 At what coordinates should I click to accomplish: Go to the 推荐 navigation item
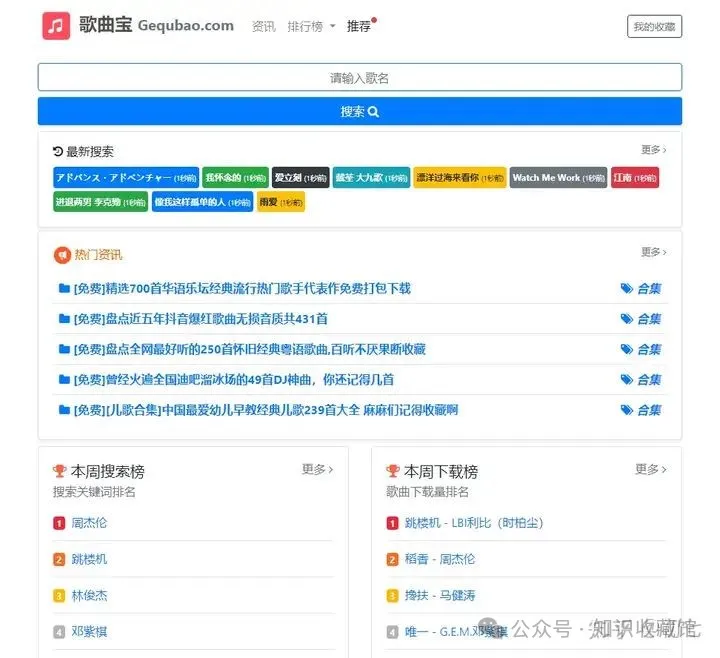[359, 27]
